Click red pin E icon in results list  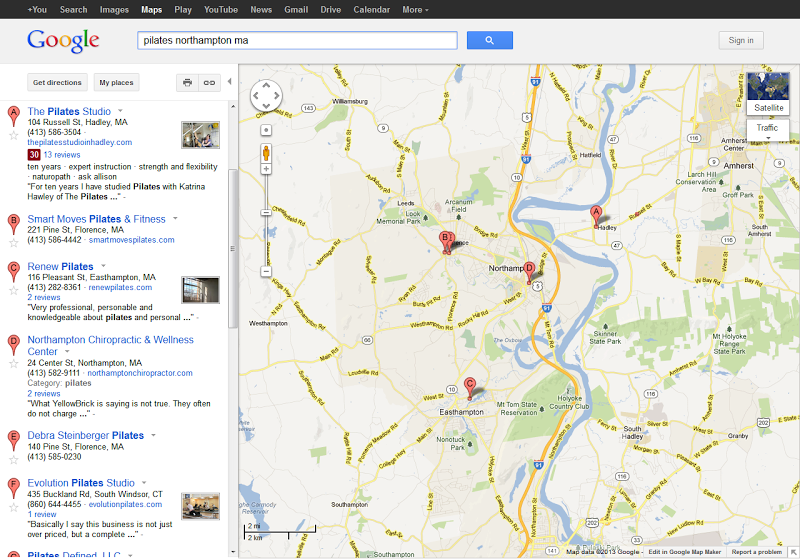coord(14,441)
